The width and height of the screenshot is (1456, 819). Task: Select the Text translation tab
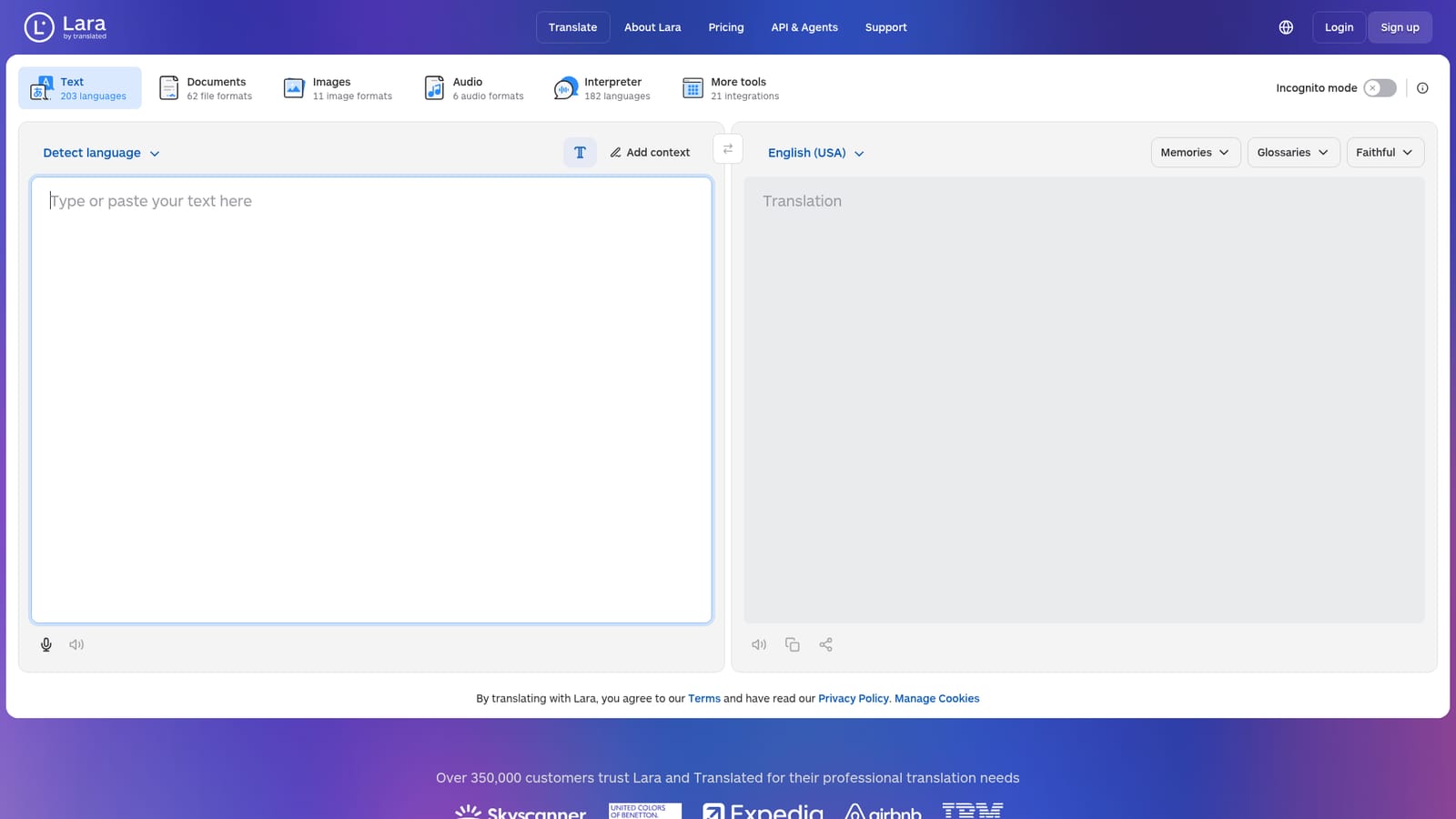pos(80,88)
